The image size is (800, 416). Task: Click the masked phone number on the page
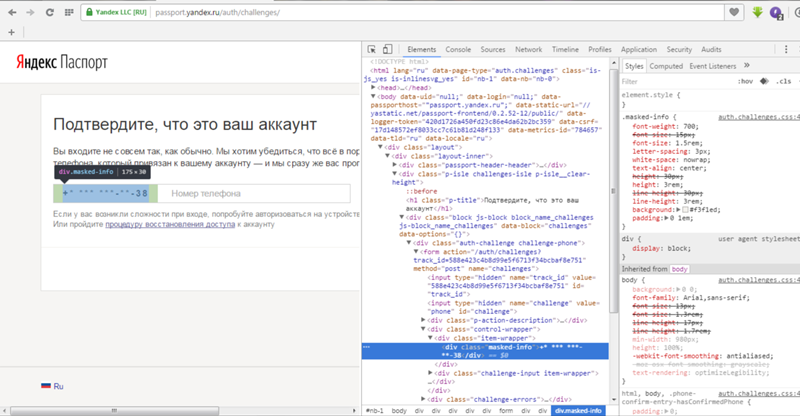pyautogui.click(x=105, y=193)
